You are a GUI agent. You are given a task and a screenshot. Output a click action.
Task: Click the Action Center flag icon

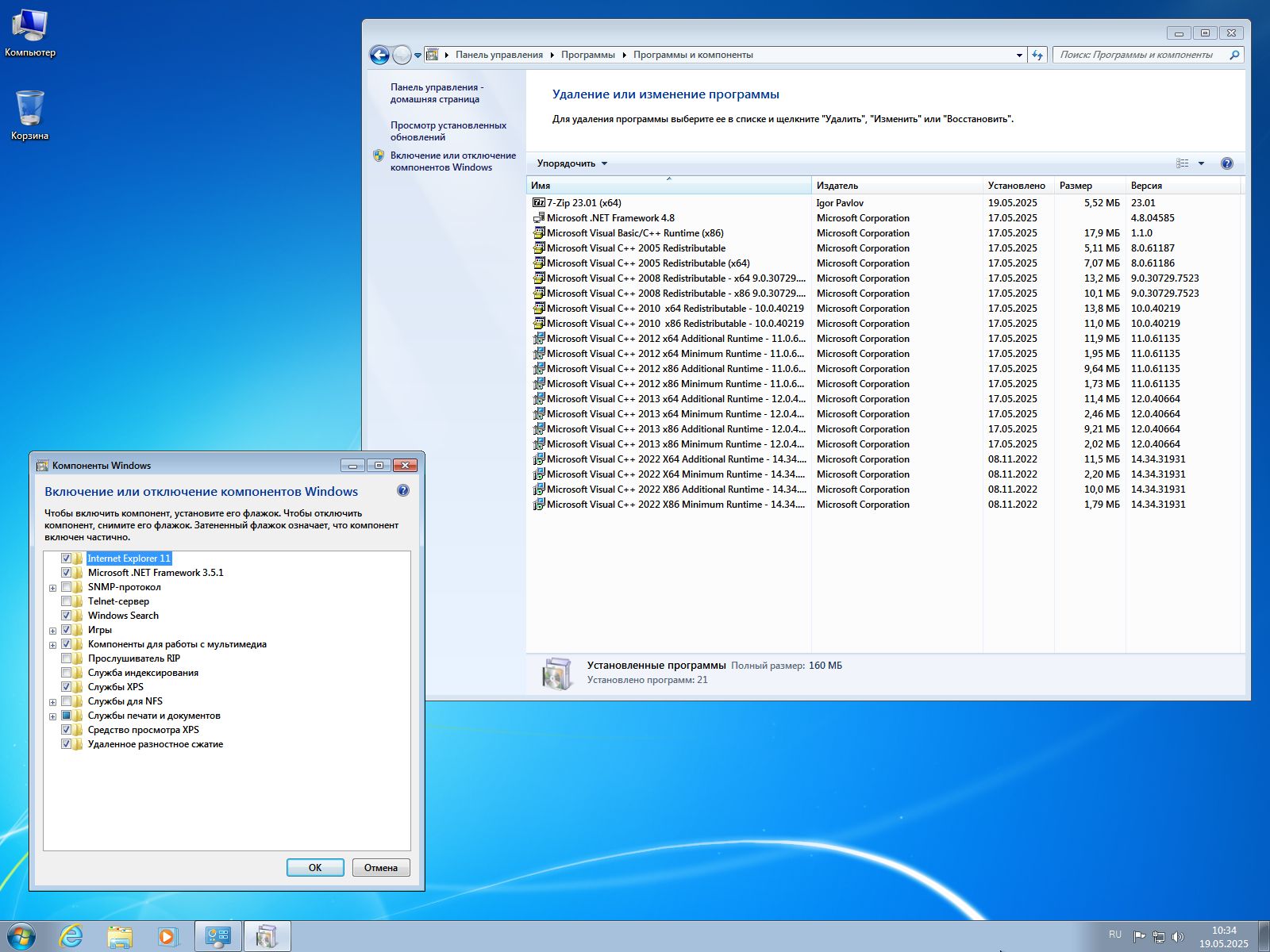[x=1139, y=937]
